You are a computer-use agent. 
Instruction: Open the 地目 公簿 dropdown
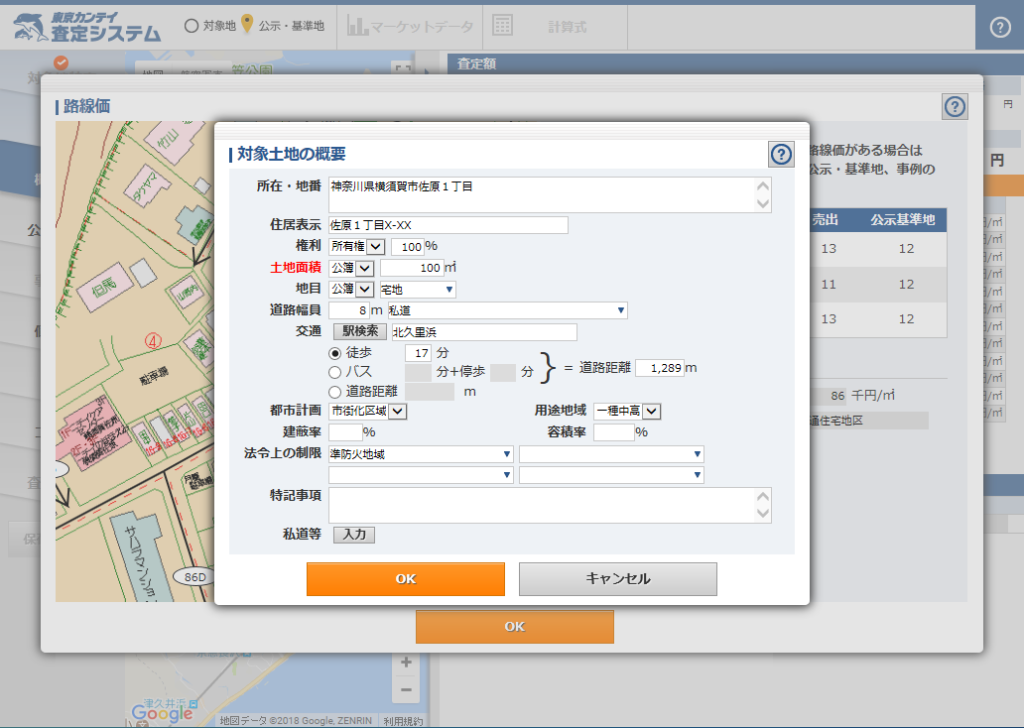351,289
